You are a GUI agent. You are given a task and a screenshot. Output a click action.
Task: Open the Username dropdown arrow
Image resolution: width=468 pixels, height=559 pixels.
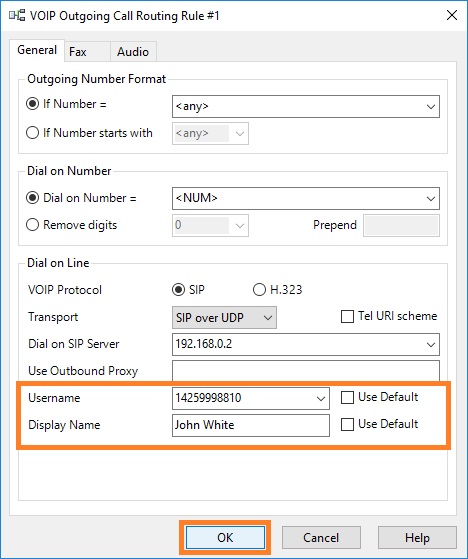[321, 399]
